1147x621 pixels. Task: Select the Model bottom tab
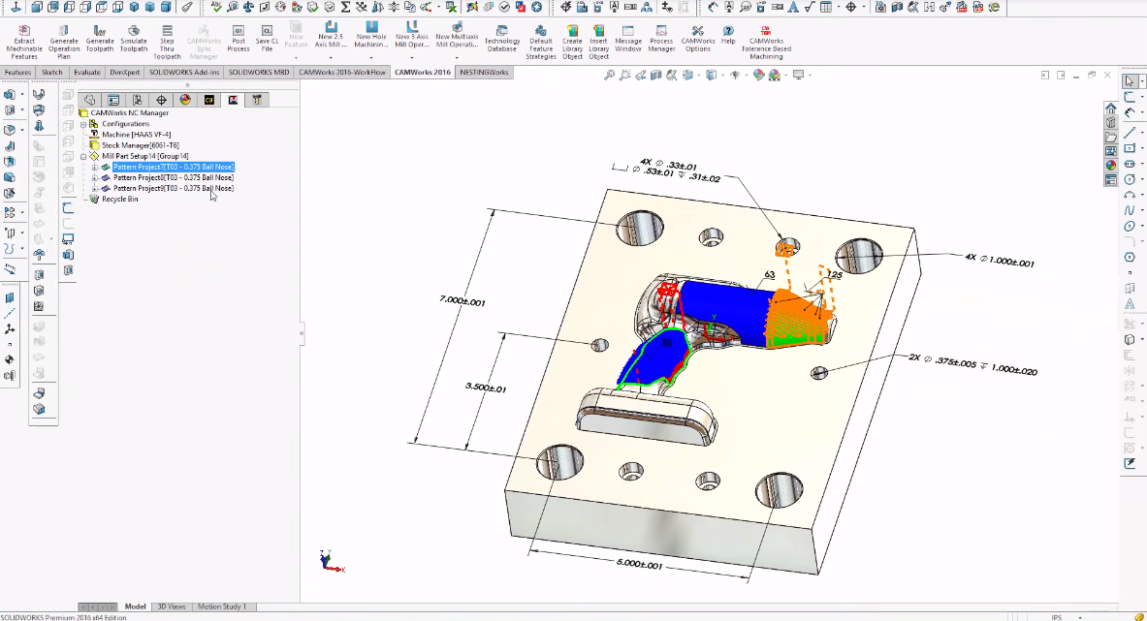[135, 606]
